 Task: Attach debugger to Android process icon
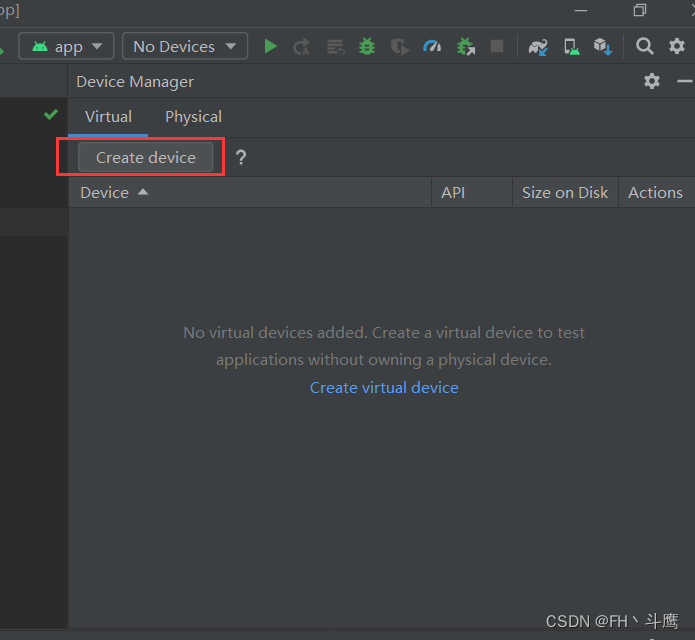[465, 47]
